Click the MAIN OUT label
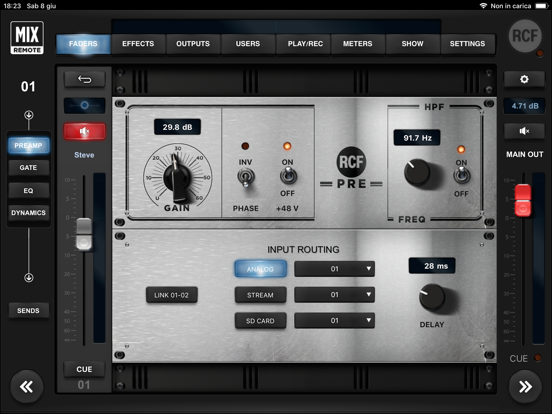The image size is (552, 414). pos(525,154)
